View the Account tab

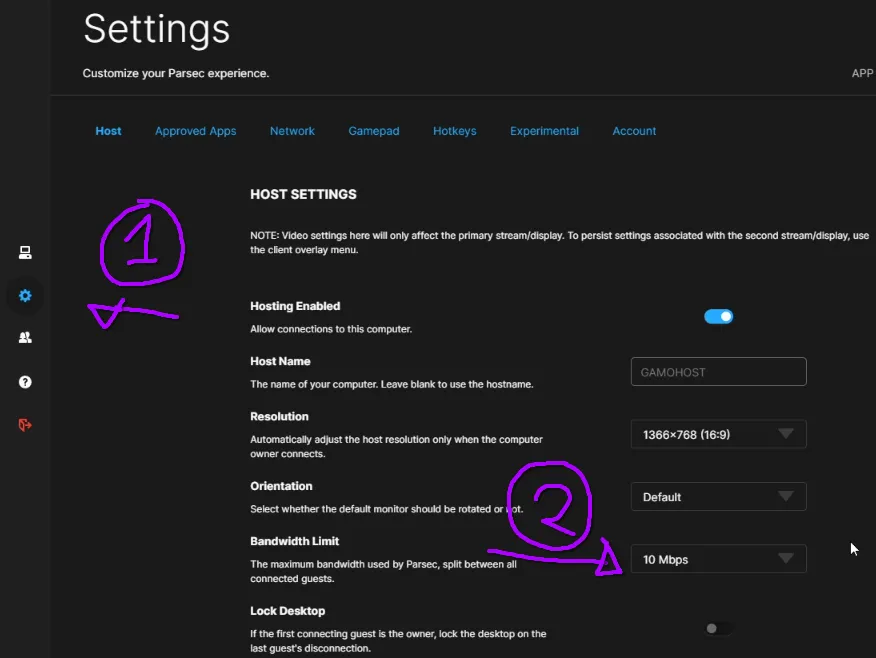634,131
